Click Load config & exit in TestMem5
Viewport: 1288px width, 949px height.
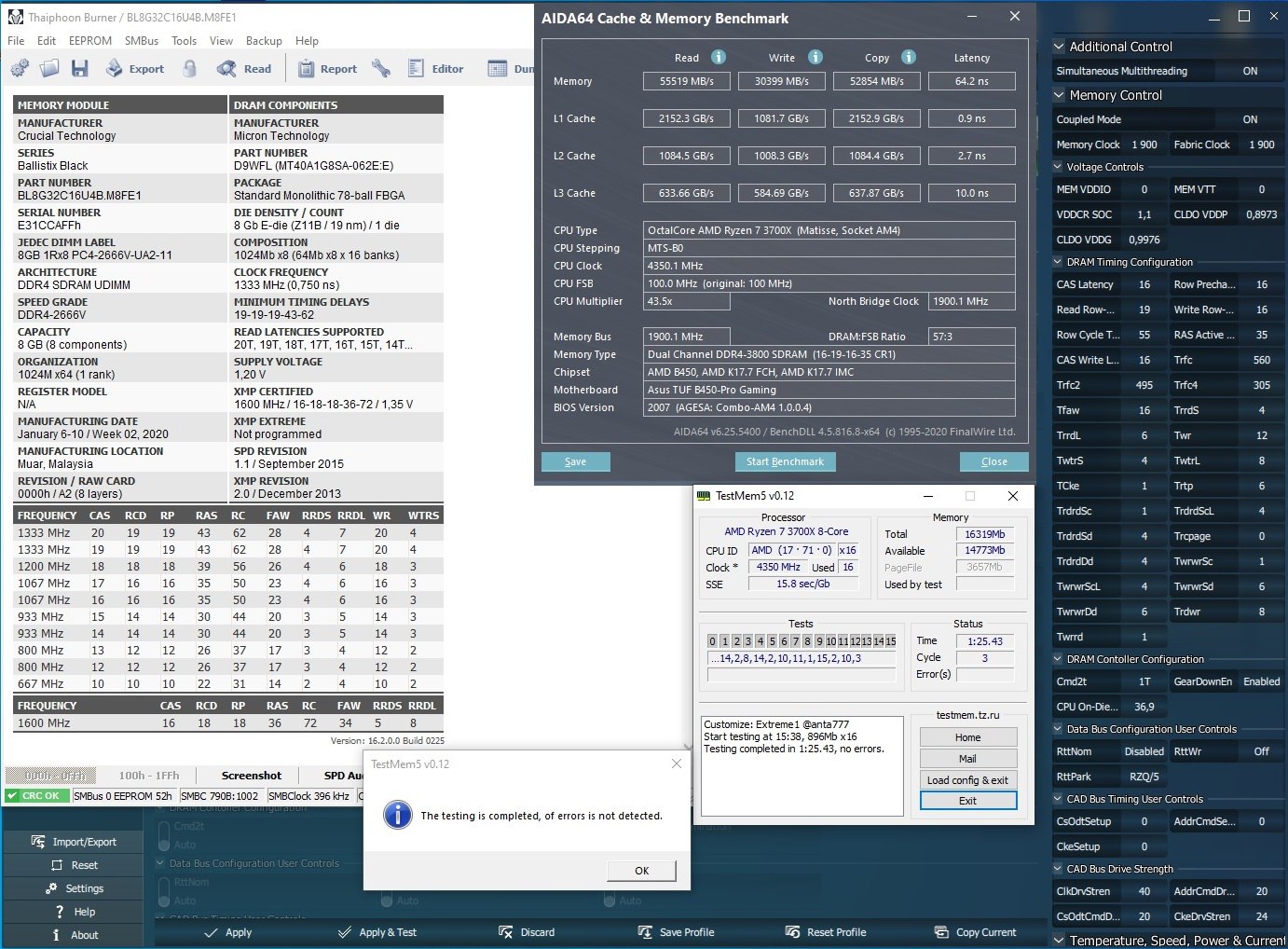pos(967,780)
